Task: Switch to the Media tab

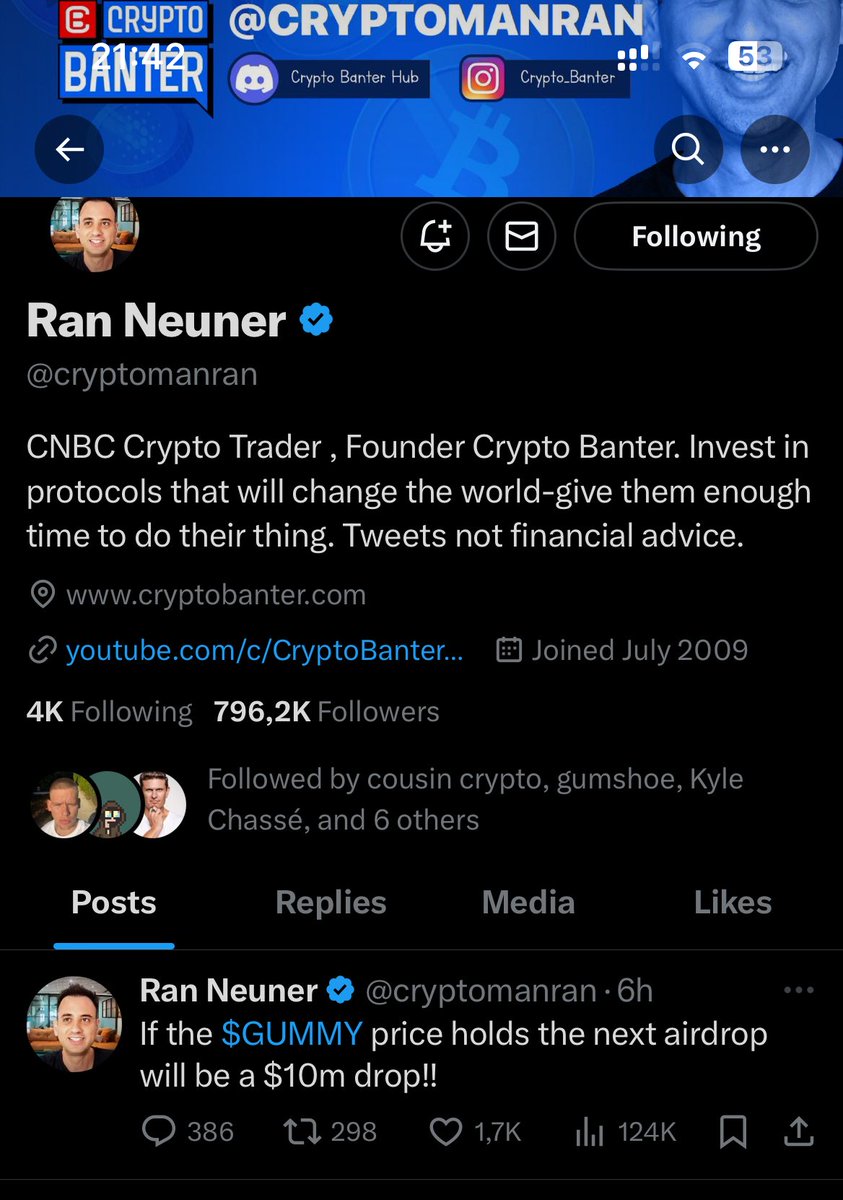Action: (528, 902)
